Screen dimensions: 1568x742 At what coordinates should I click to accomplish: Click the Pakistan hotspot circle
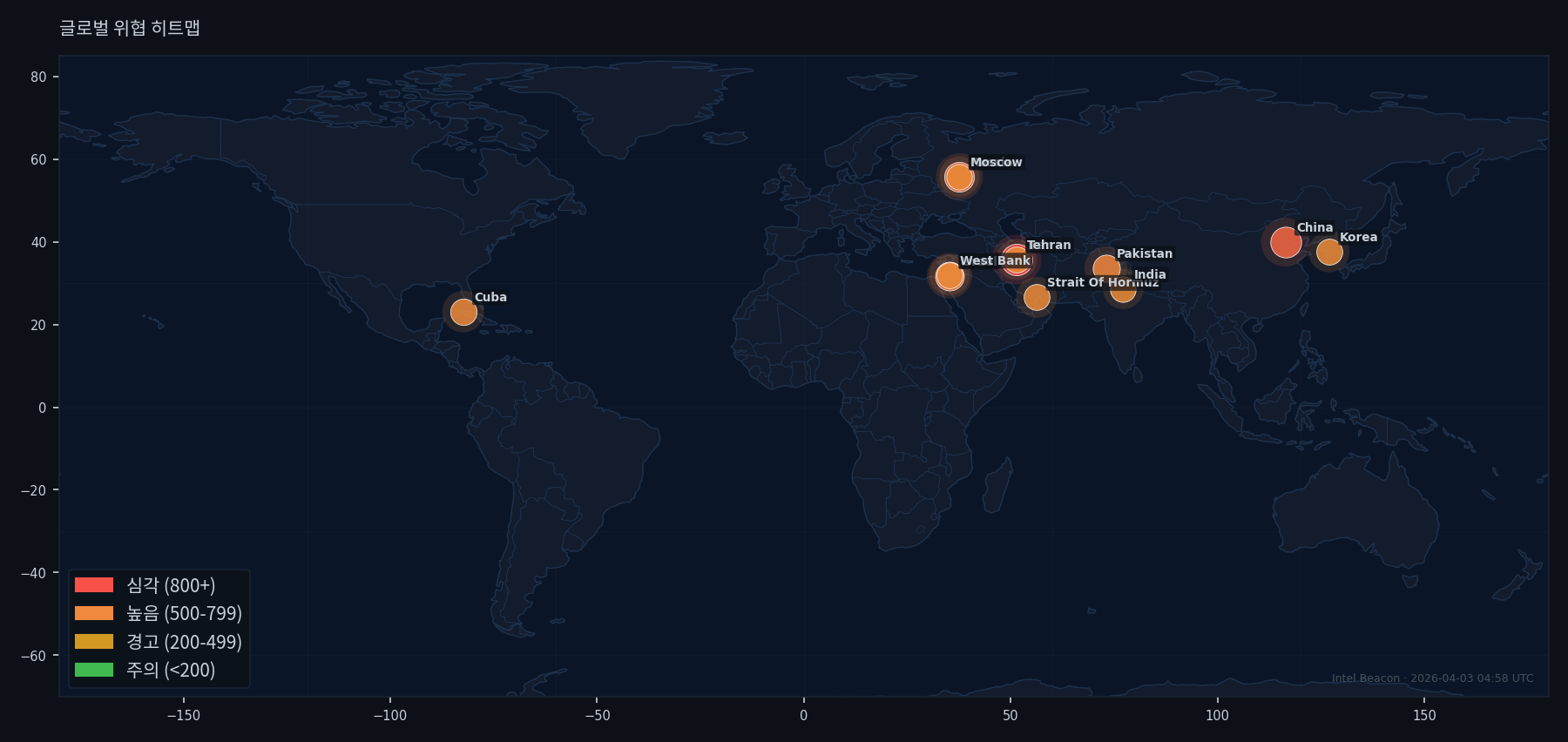[x=1106, y=268]
